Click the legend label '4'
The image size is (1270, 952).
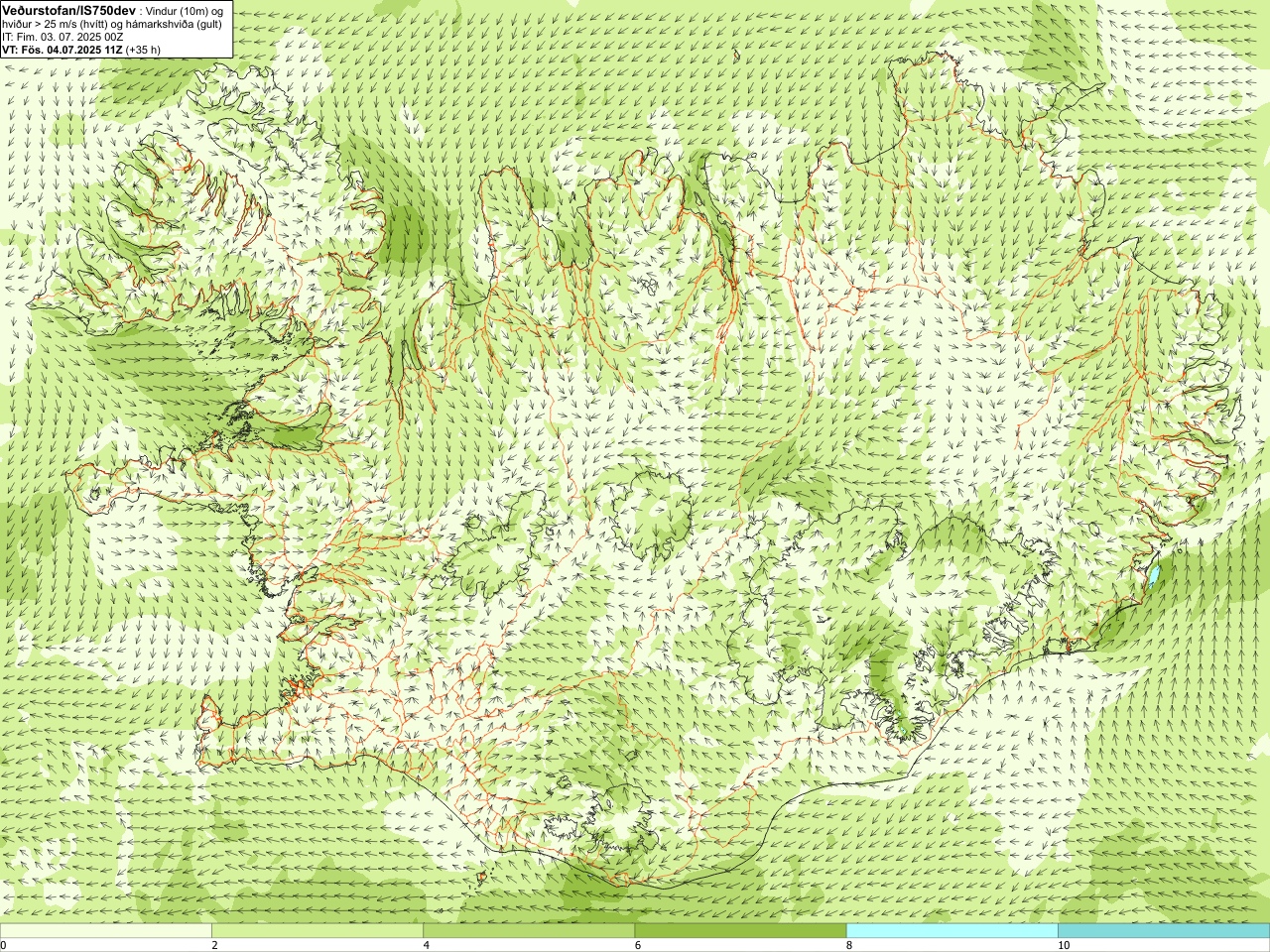tap(426, 945)
